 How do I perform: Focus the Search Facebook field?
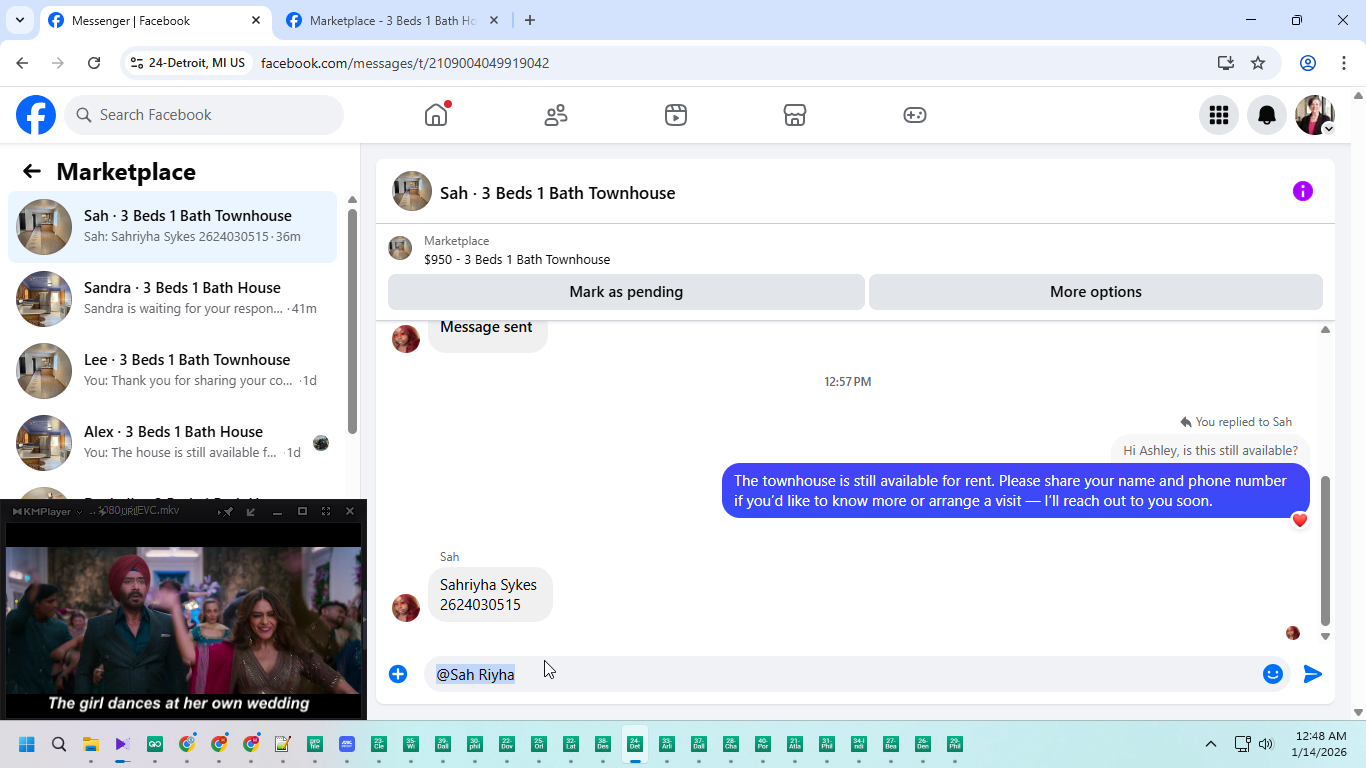point(204,115)
